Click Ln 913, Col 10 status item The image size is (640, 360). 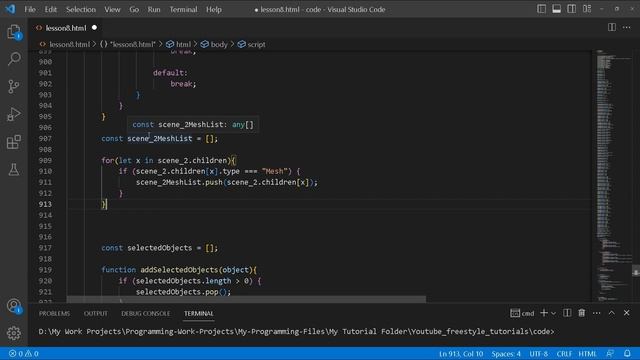(x=461, y=353)
